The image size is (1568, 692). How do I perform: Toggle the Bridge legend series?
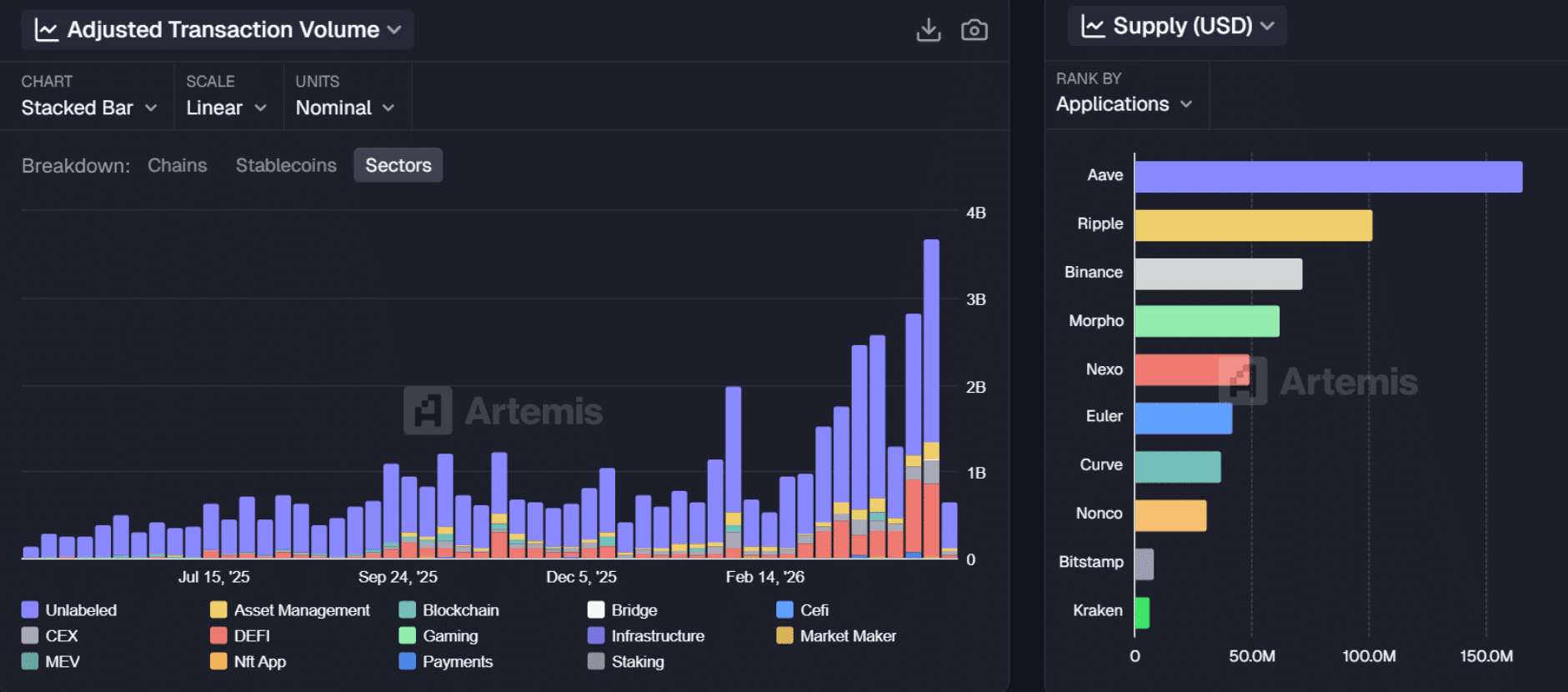pyautogui.click(x=623, y=609)
